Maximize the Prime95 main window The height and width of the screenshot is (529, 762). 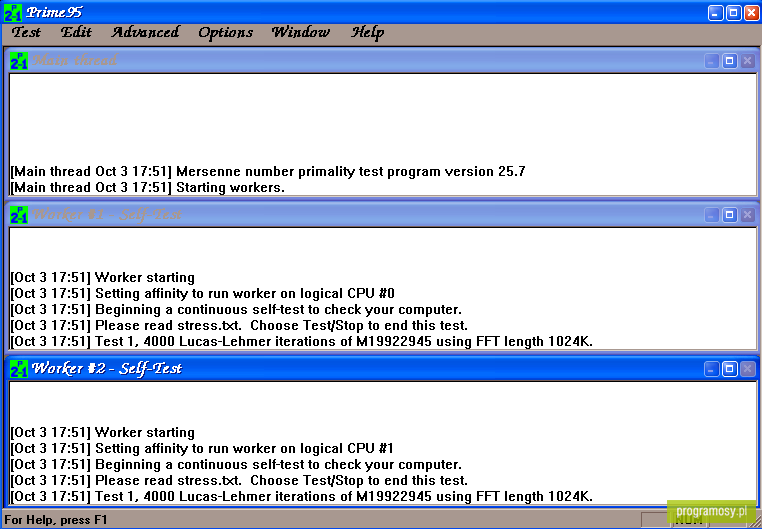[x=734, y=13]
